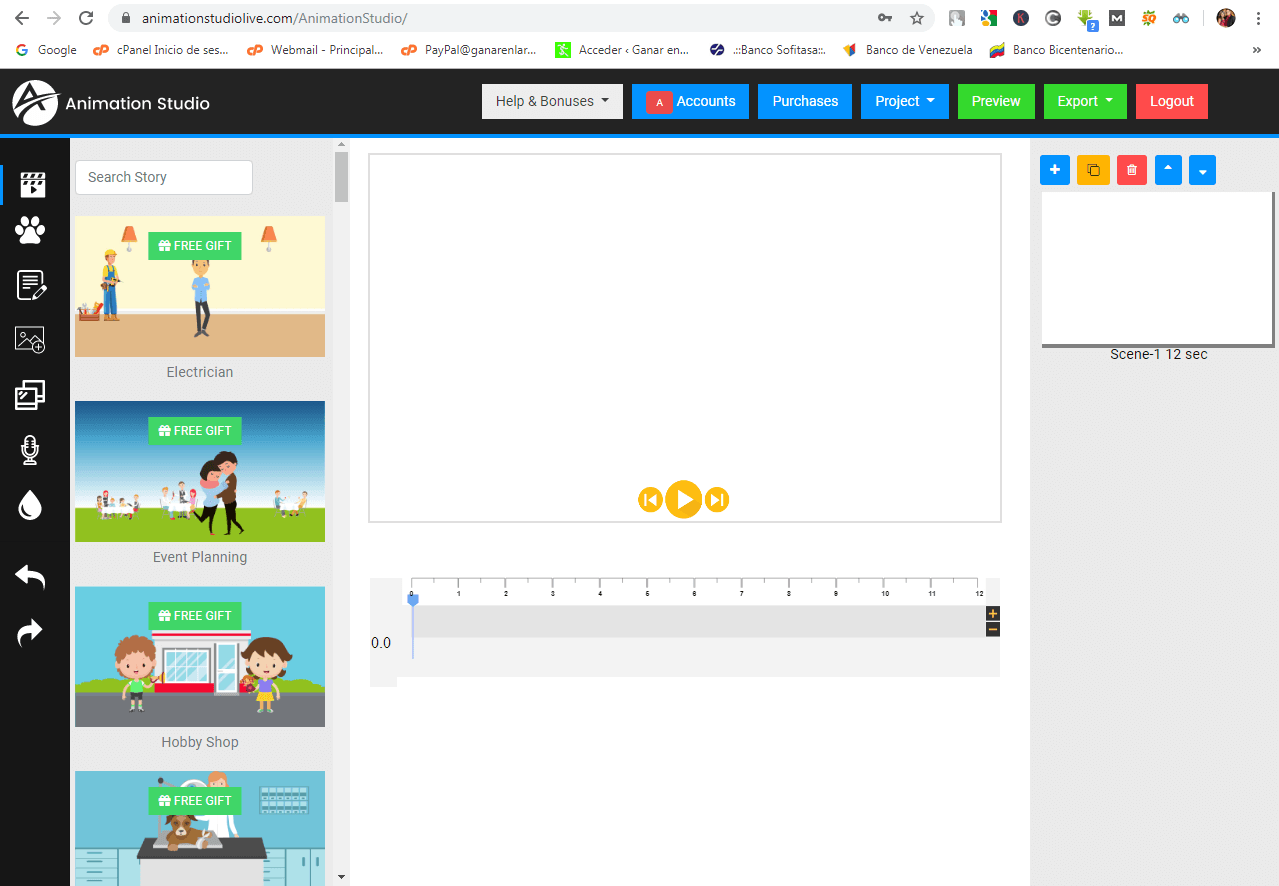Open the Text editing panel
1279x886 pixels.
click(x=30, y=285)
